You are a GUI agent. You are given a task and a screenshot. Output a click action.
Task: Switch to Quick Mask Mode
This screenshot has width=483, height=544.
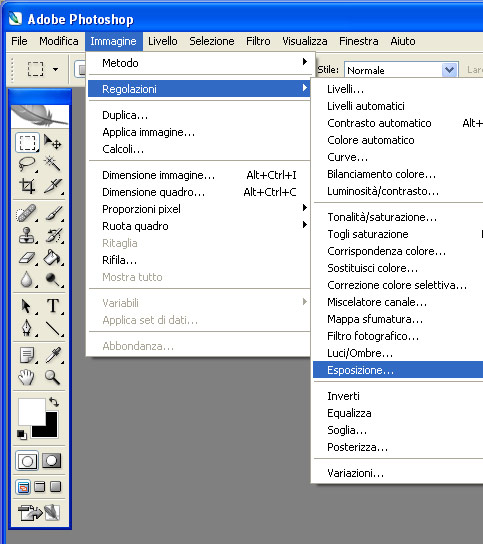pos(52,461)
